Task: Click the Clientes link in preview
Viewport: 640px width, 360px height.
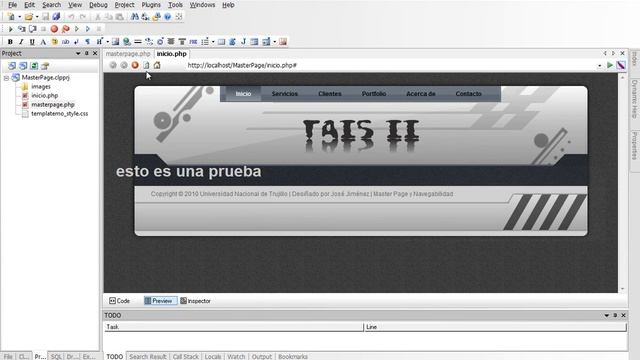Action: (330, 94)
